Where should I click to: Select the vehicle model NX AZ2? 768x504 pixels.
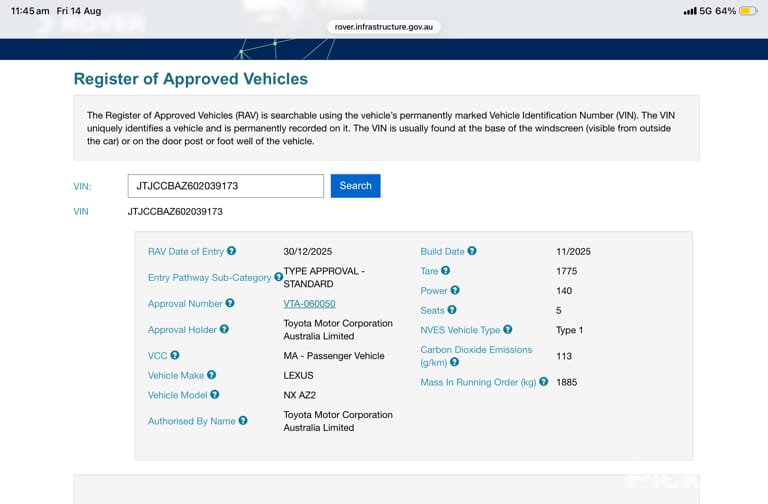(300, 395)
